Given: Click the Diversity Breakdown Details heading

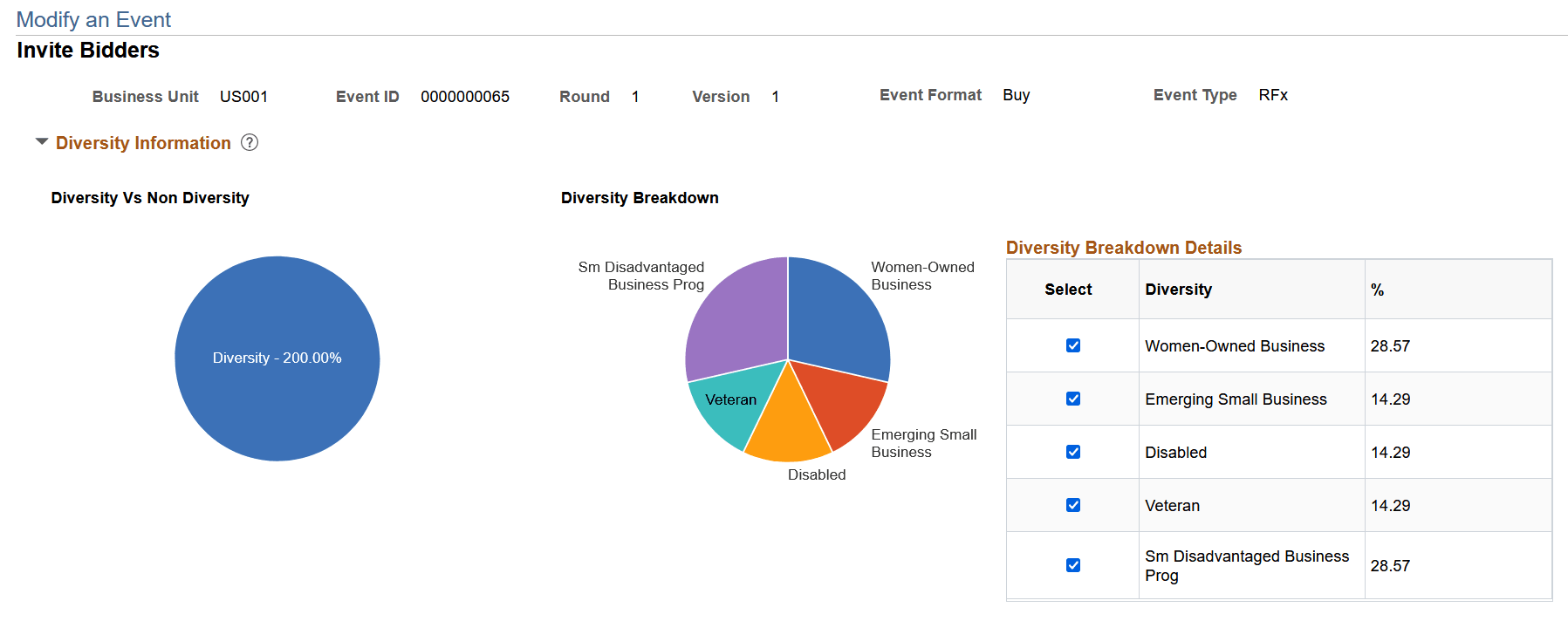Looking at the screenshot, I should [1124, 248].
